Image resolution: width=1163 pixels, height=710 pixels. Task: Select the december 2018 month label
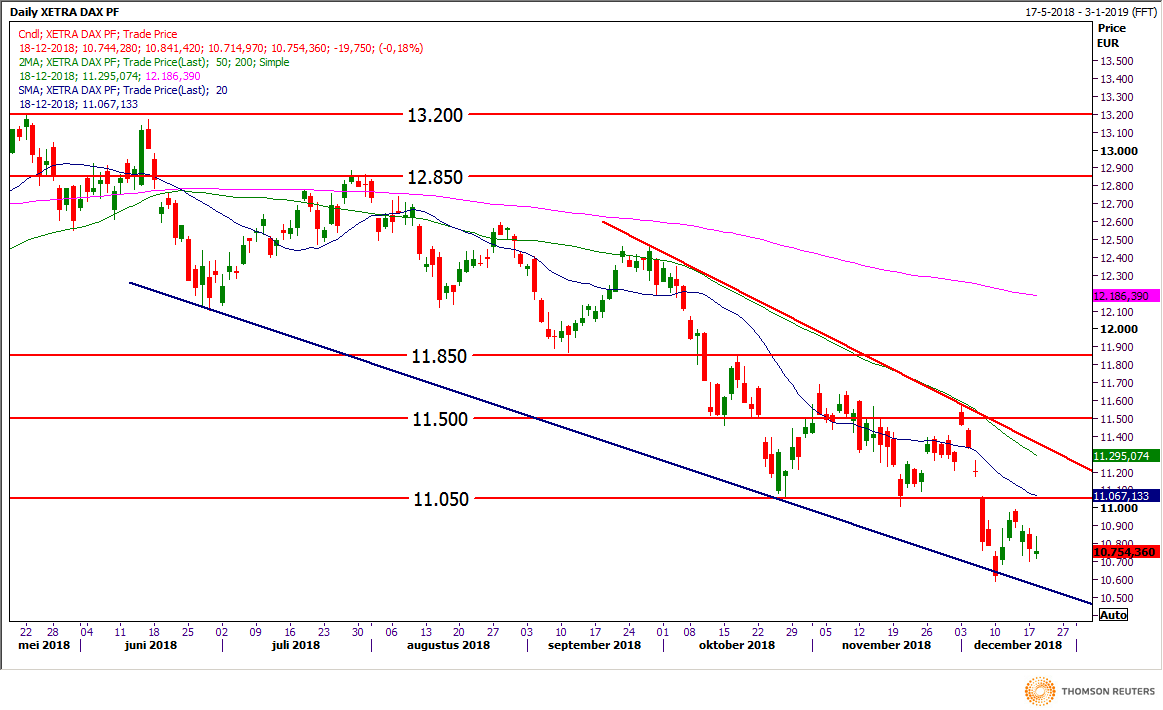[1018, 645]
